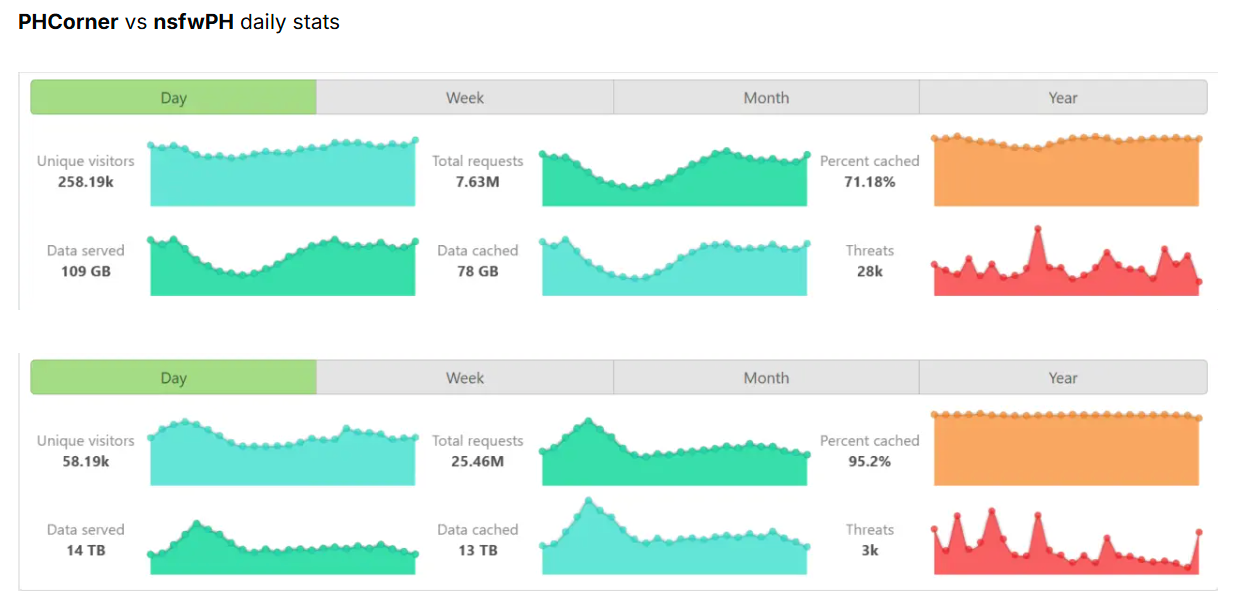The height and width of the screenshot is (610, 1235).
Task: Open the Data served chart showing 14 TB
Action: (x=283, y=548)
